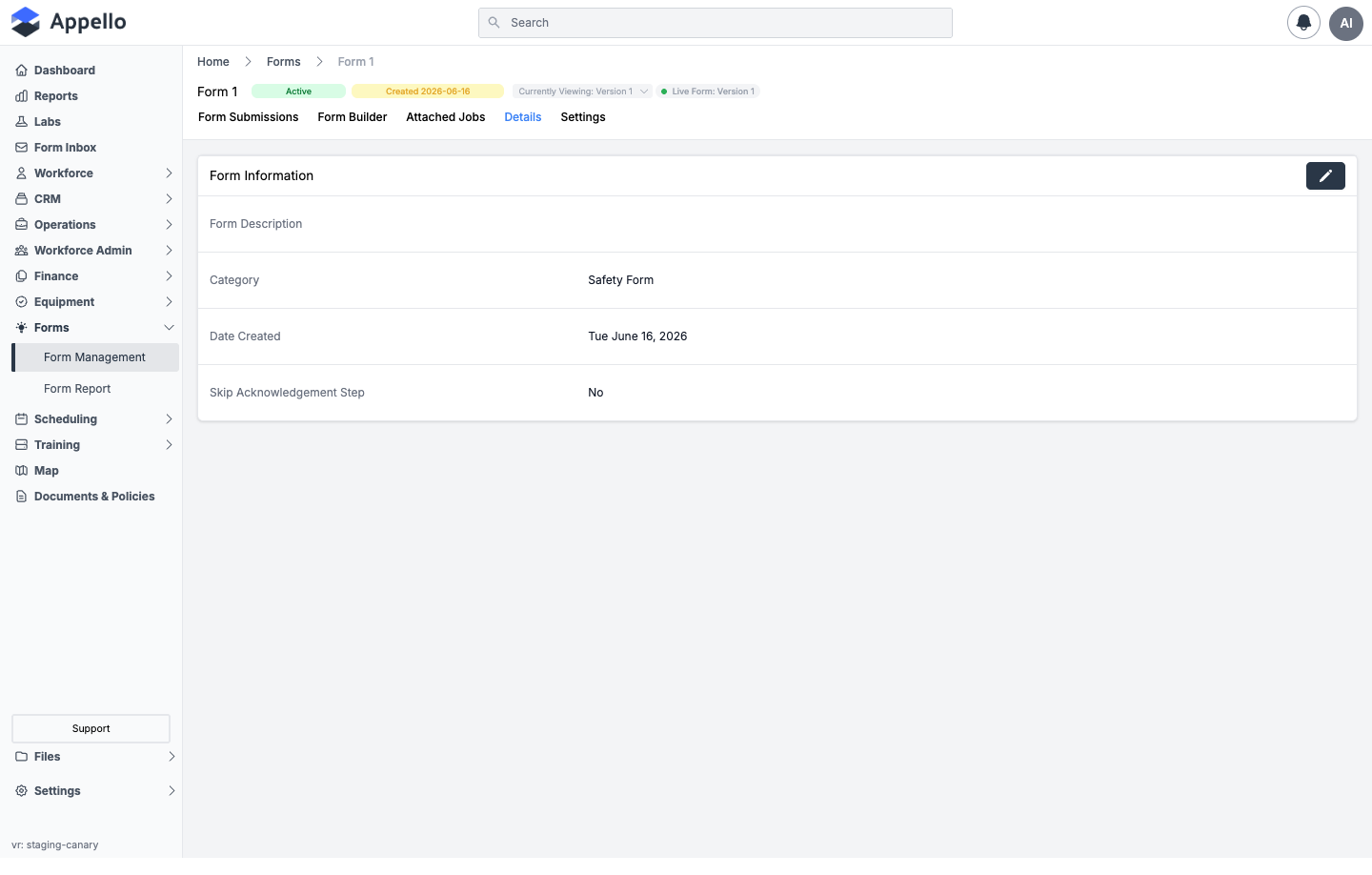The width and height of the screenshot is (1372, 875).
Task: Click the green Active status badge
Action: [298, 92]
